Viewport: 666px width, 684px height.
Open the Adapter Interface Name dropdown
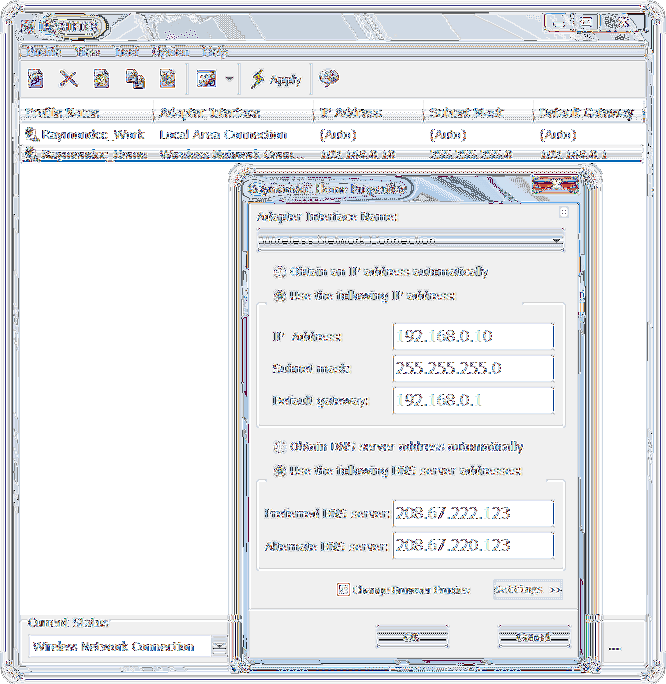(556, 240)
